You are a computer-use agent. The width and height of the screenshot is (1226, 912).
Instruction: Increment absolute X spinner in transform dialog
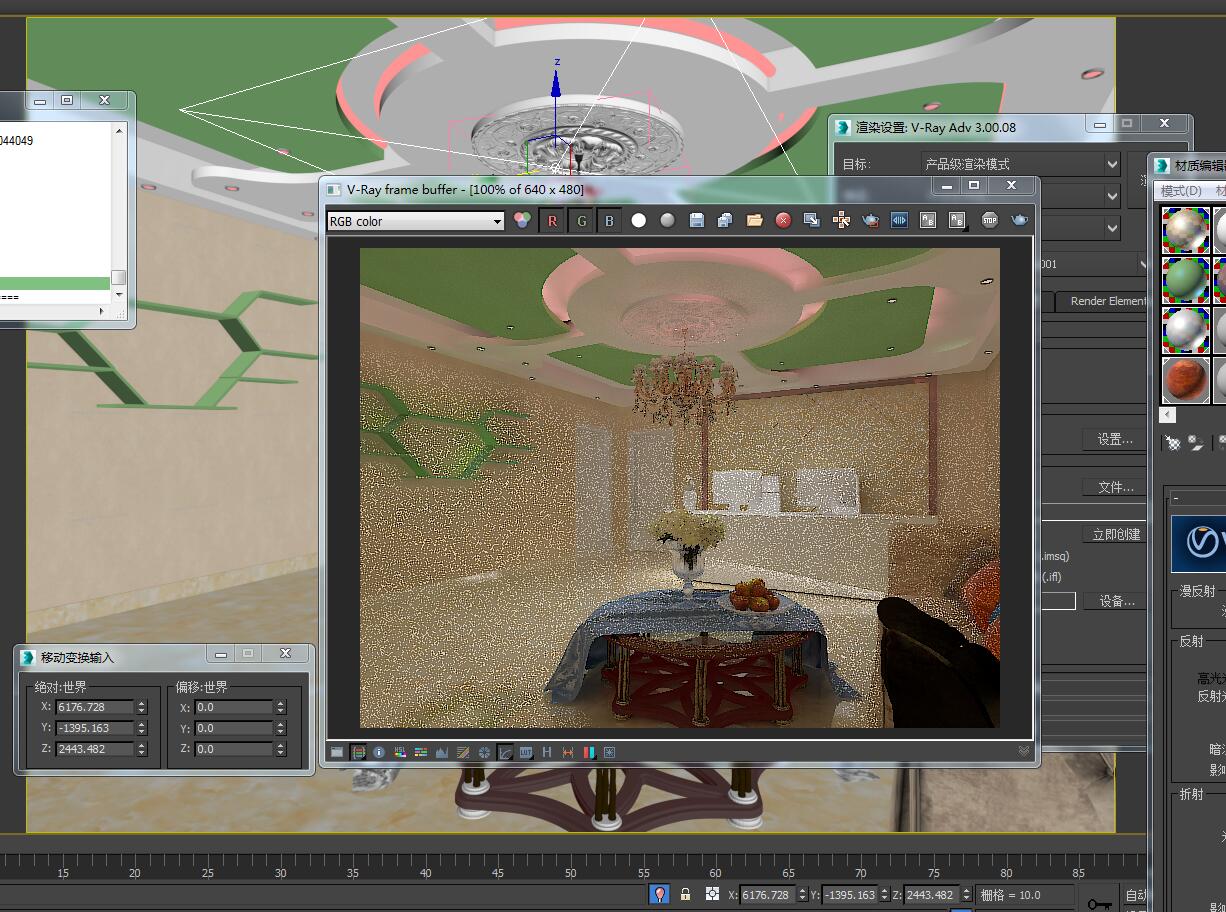[x=142, y=703]
